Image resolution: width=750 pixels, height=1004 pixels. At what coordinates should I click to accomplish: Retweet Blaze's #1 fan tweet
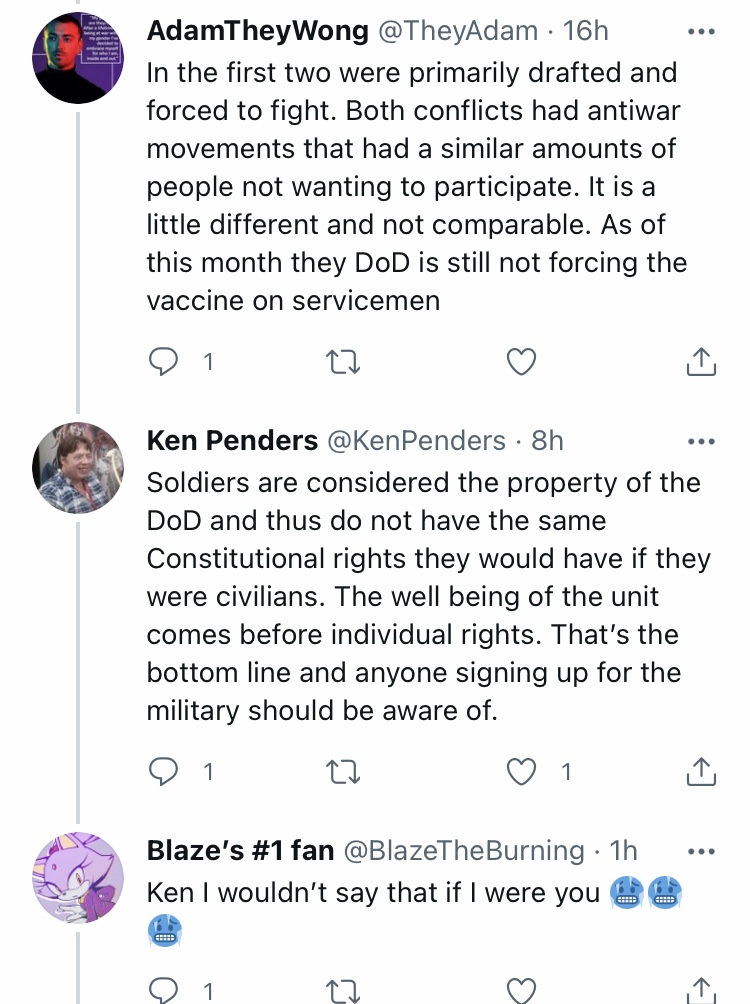tap(343, 991)
